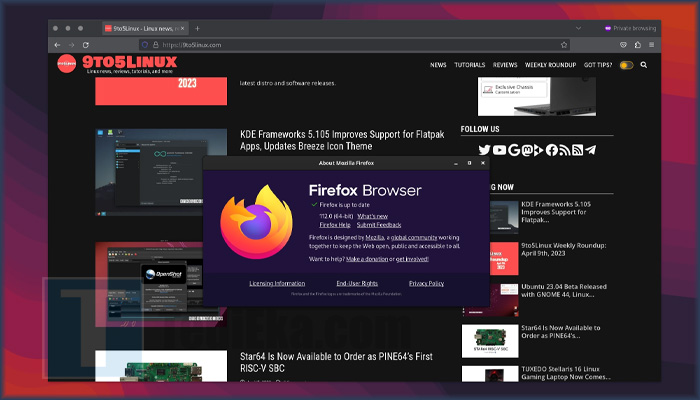
Task: Close the 9to5Linux browser tab
Action: point(182,29)
